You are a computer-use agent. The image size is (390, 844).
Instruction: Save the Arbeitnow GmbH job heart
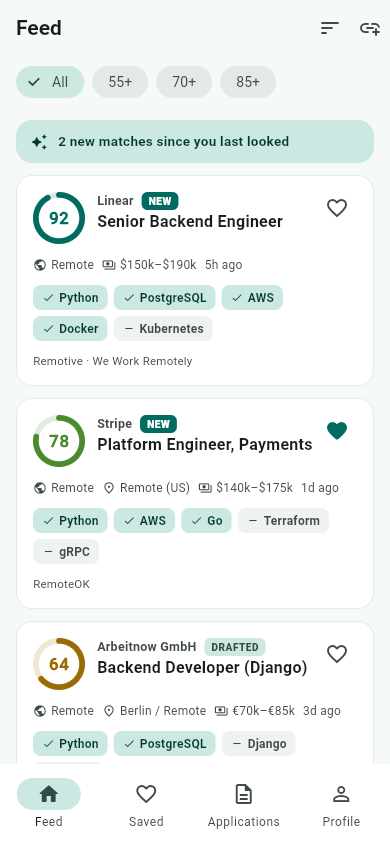pos(337,654)
